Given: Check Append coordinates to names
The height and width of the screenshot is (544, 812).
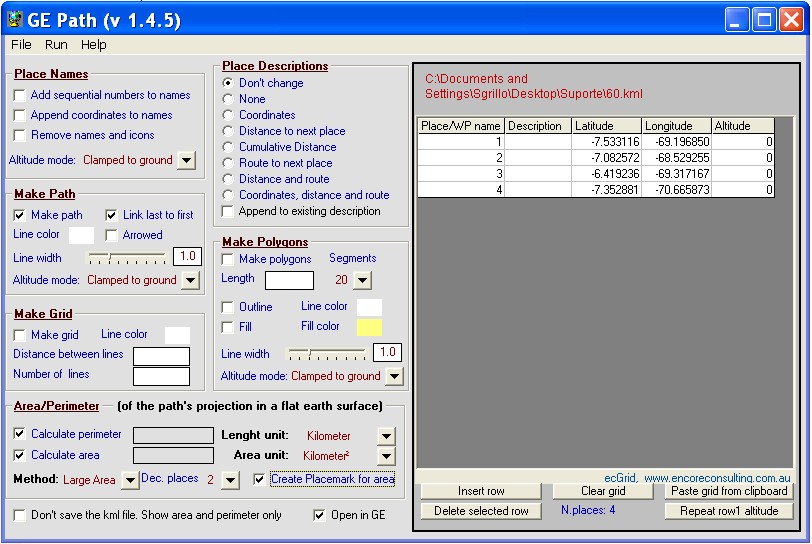Looking at the screenshot, I should [x=20, y=115].
